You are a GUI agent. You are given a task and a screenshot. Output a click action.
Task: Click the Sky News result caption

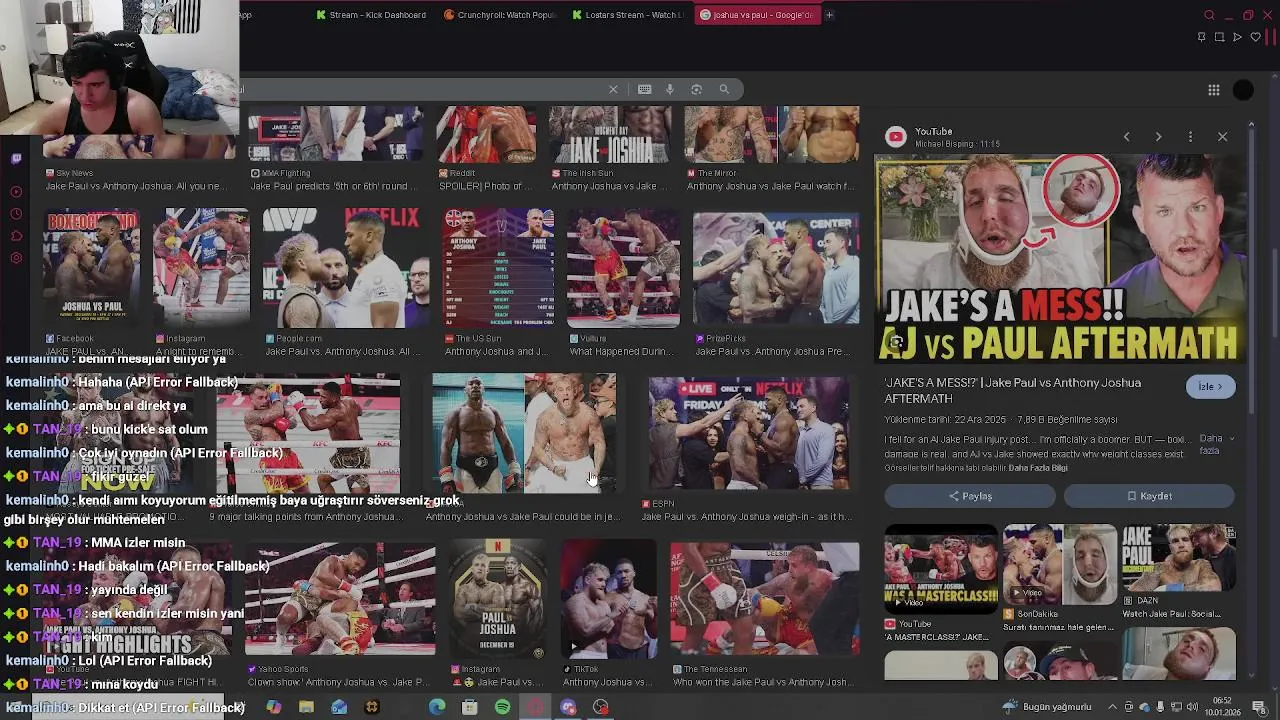click(x=135, y=186)
